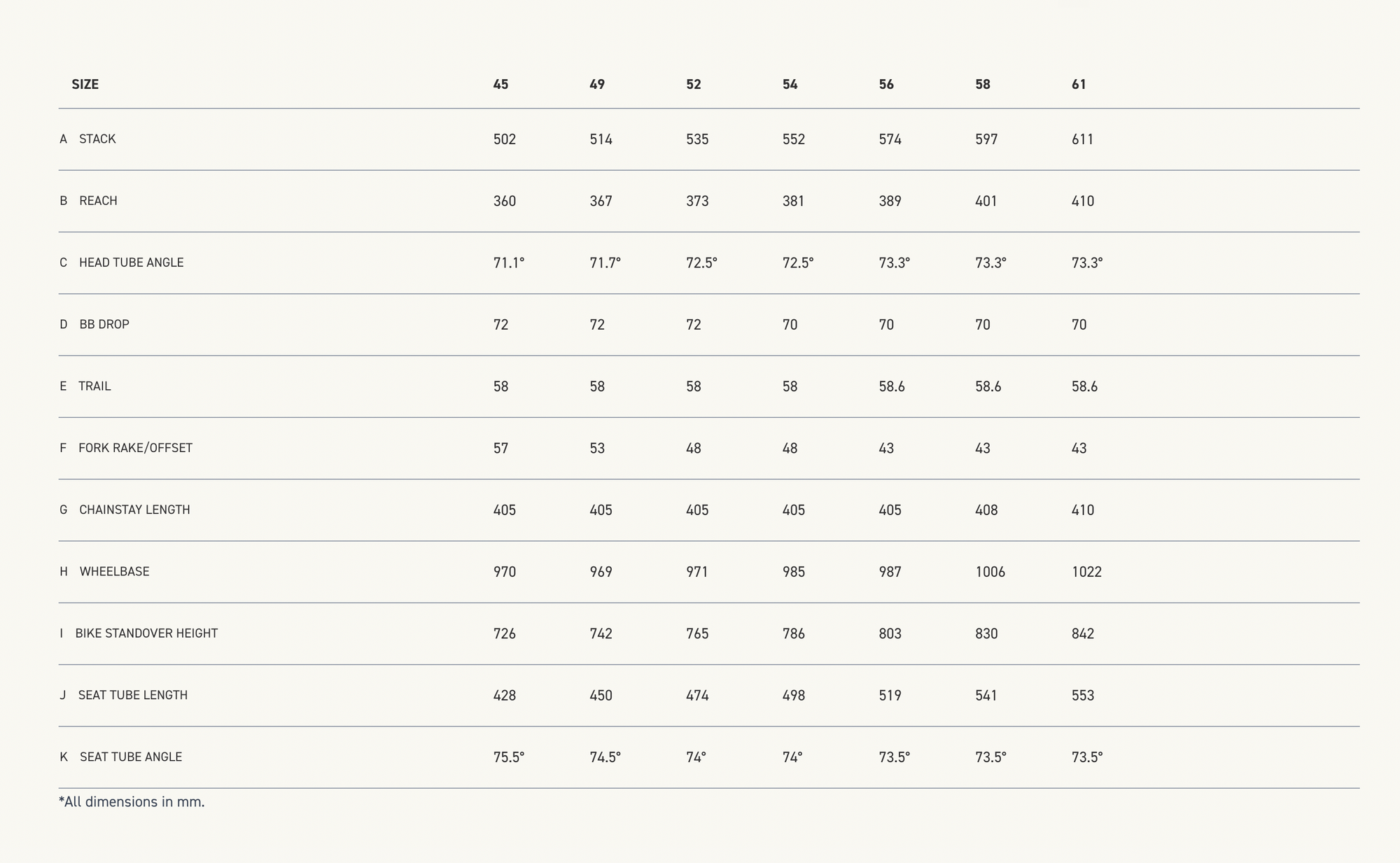Click the 1022 wheelbase value
Image resolution: width=1400 pixels, height=863 pixels.
1086,572
